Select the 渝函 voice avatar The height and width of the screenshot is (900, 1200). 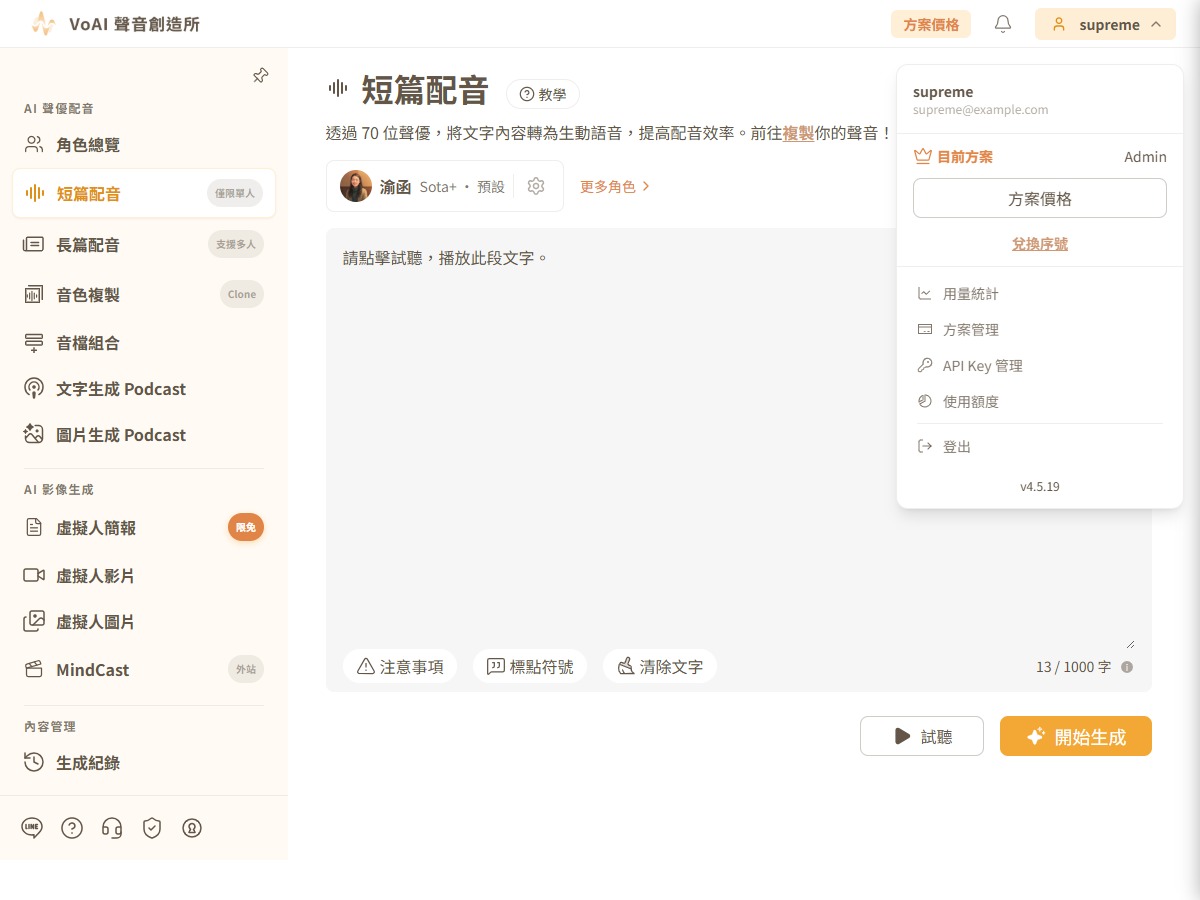pos(356,186)
